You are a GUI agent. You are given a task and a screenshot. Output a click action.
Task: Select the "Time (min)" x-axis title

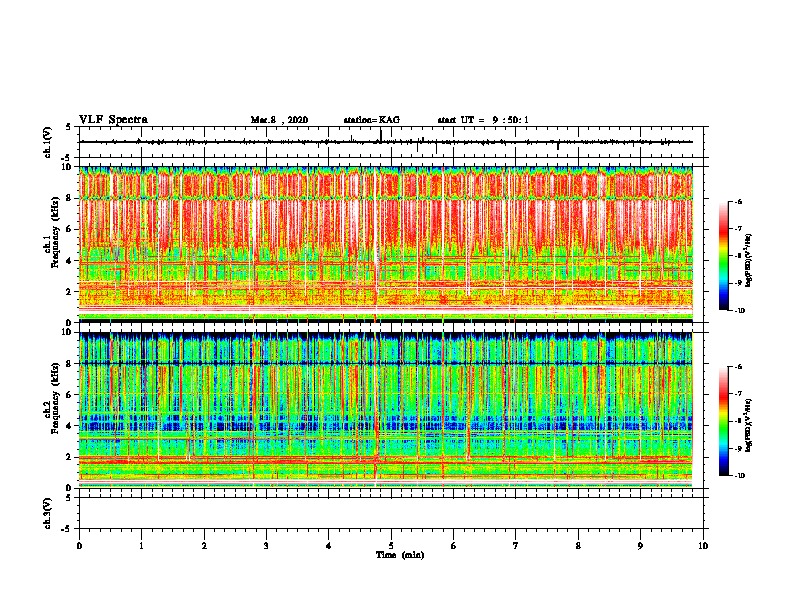400,555
